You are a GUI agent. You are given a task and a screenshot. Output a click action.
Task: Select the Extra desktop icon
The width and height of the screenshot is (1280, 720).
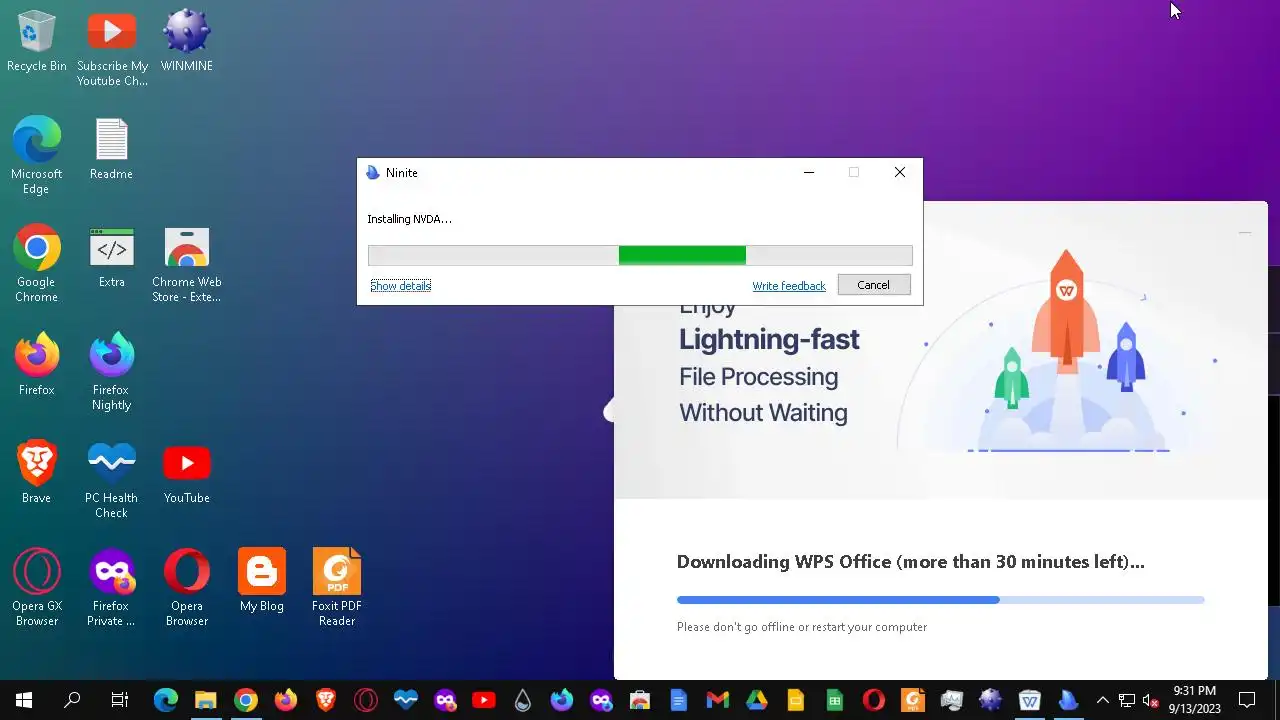coord(111,256)
